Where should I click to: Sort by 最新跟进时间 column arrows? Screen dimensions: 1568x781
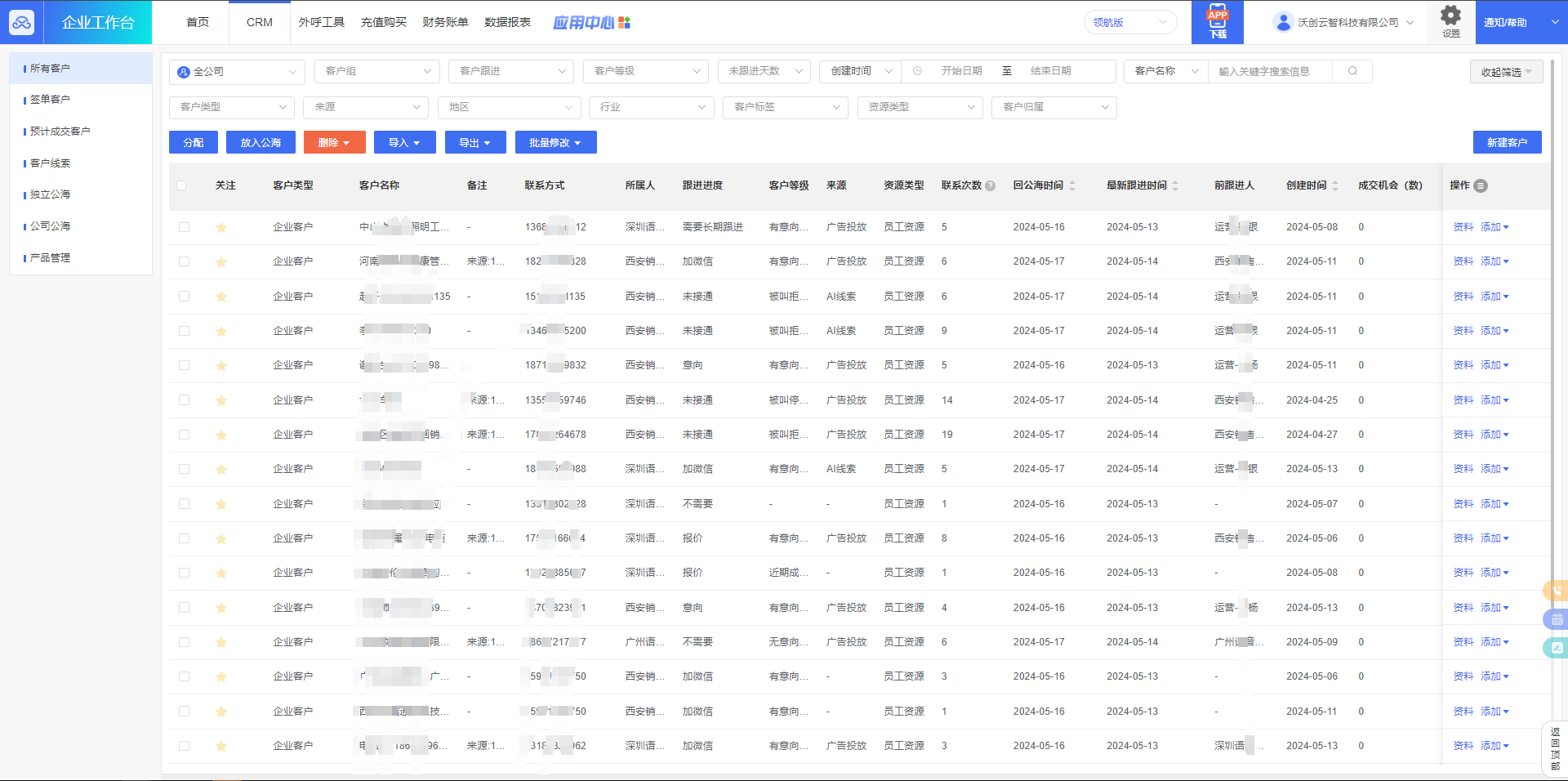[x=1175, y=185]
